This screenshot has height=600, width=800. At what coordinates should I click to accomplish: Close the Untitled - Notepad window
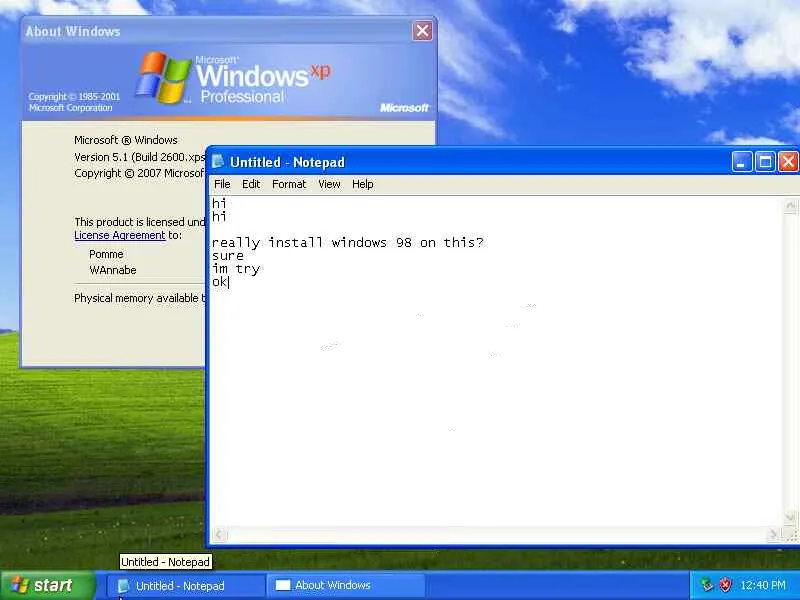click(x=788, y=162)
